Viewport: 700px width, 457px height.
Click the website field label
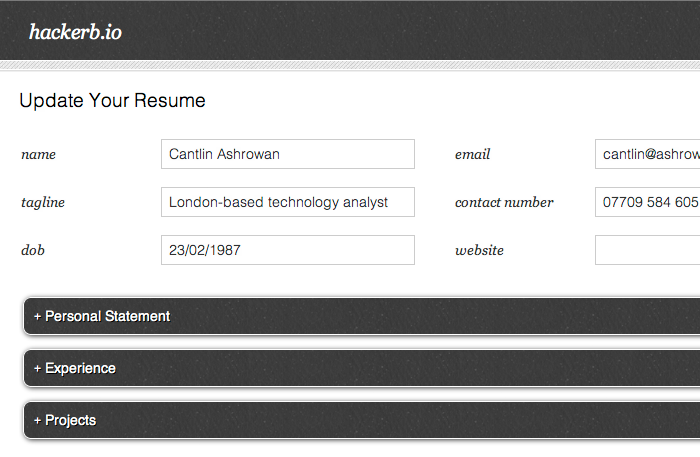pos(479,250)
